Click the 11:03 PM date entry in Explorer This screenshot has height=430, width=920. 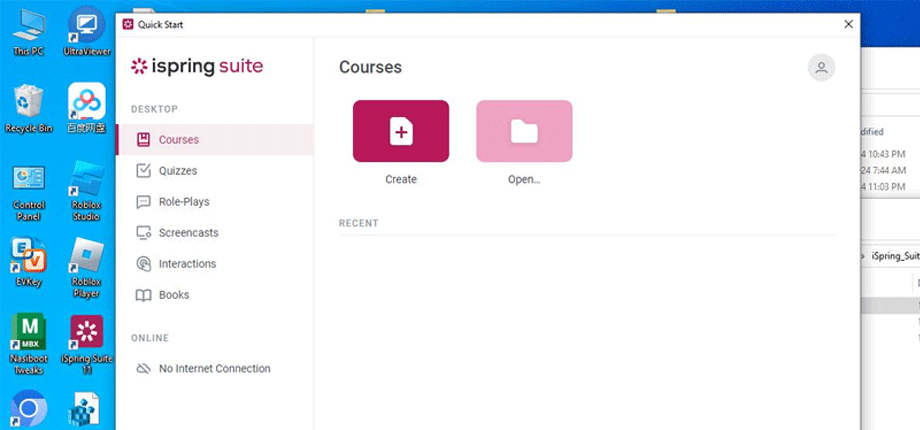pyautogui.click(x=883, y=187)
